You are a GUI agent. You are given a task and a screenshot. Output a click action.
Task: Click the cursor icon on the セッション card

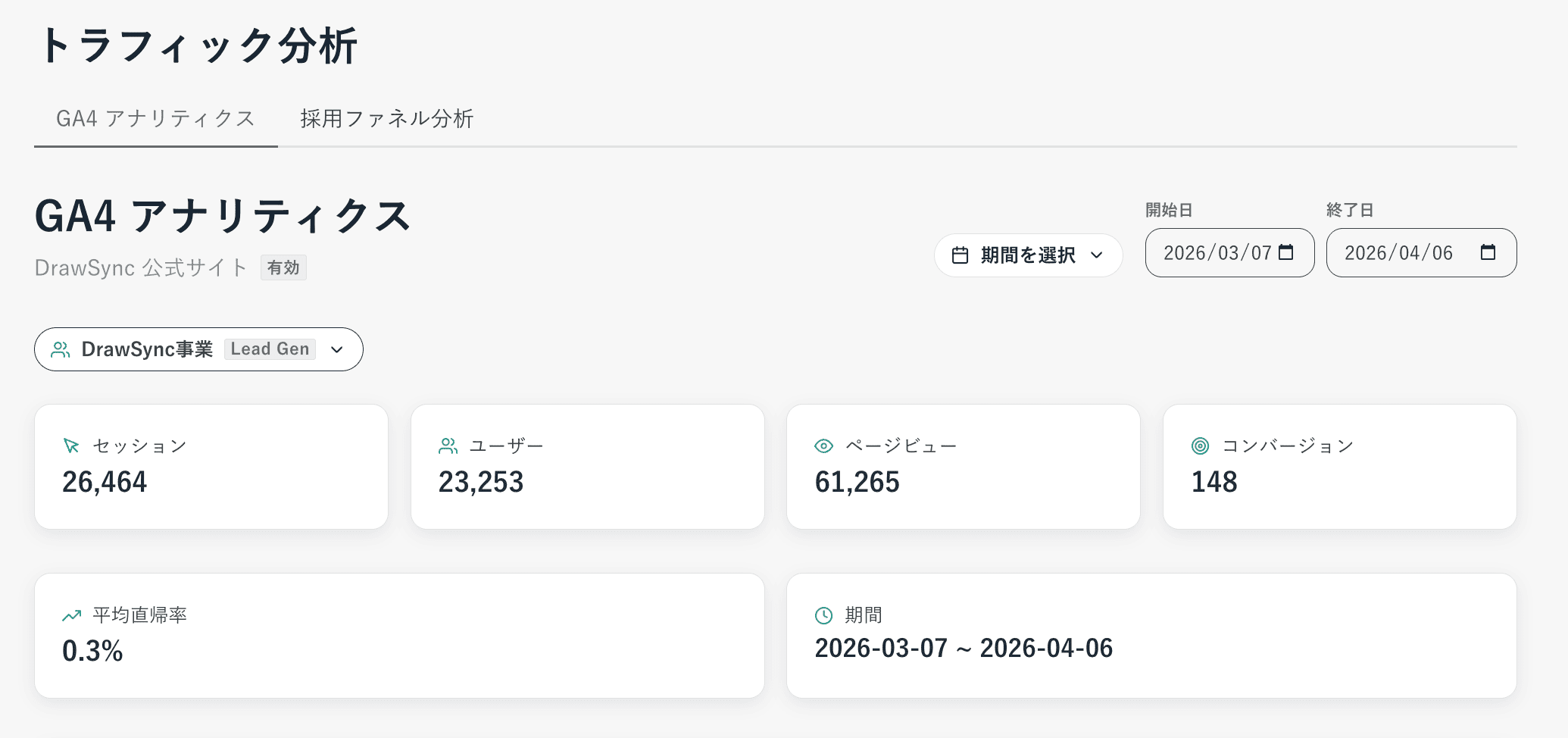70,446
